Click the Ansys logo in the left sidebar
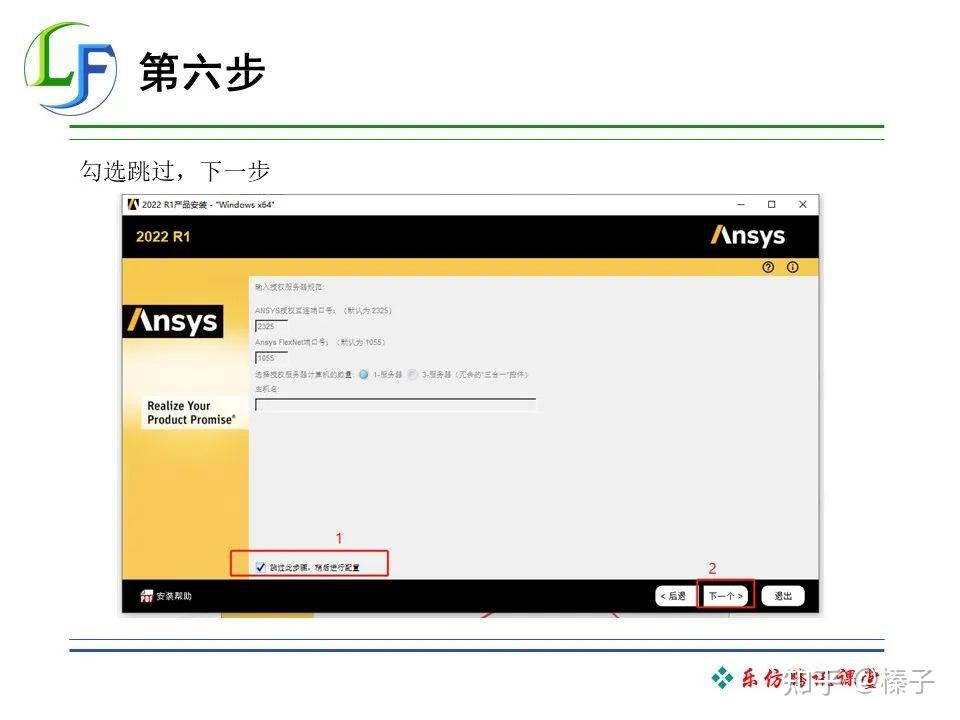Viewport: 960px width, 720px height. [175, 322]
